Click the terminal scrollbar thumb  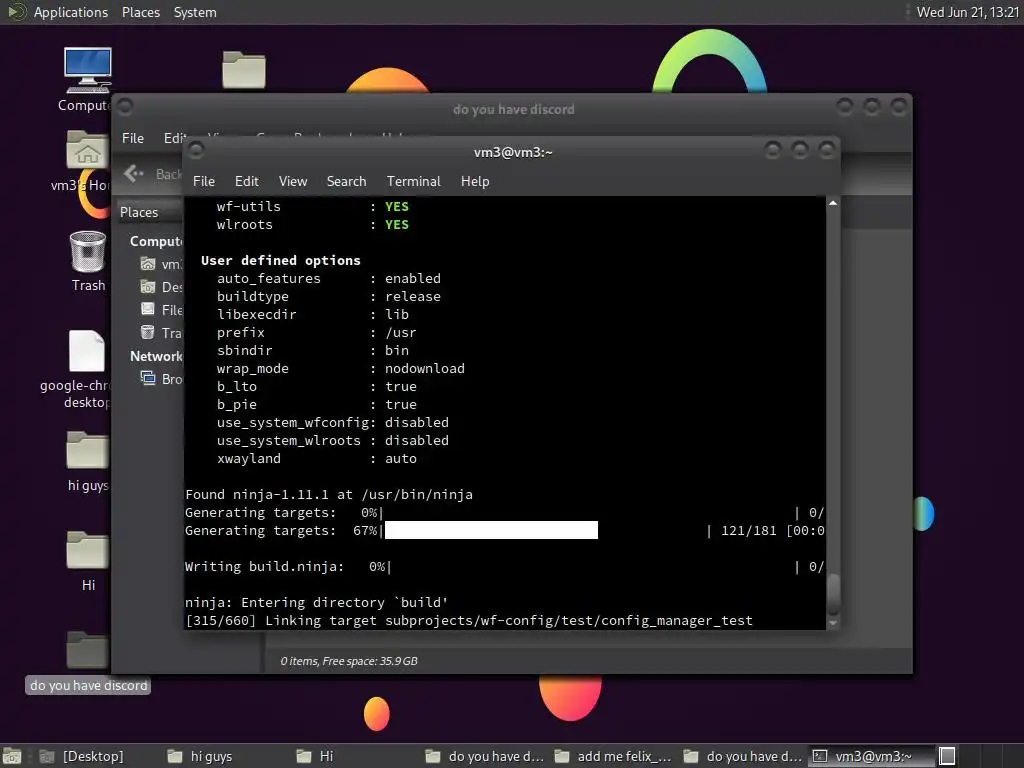point(833,594)
